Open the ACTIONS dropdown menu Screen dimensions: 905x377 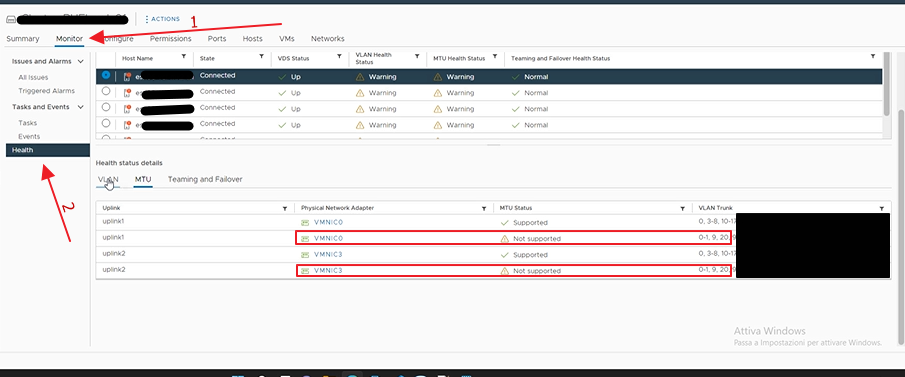[x=162, y=19]
